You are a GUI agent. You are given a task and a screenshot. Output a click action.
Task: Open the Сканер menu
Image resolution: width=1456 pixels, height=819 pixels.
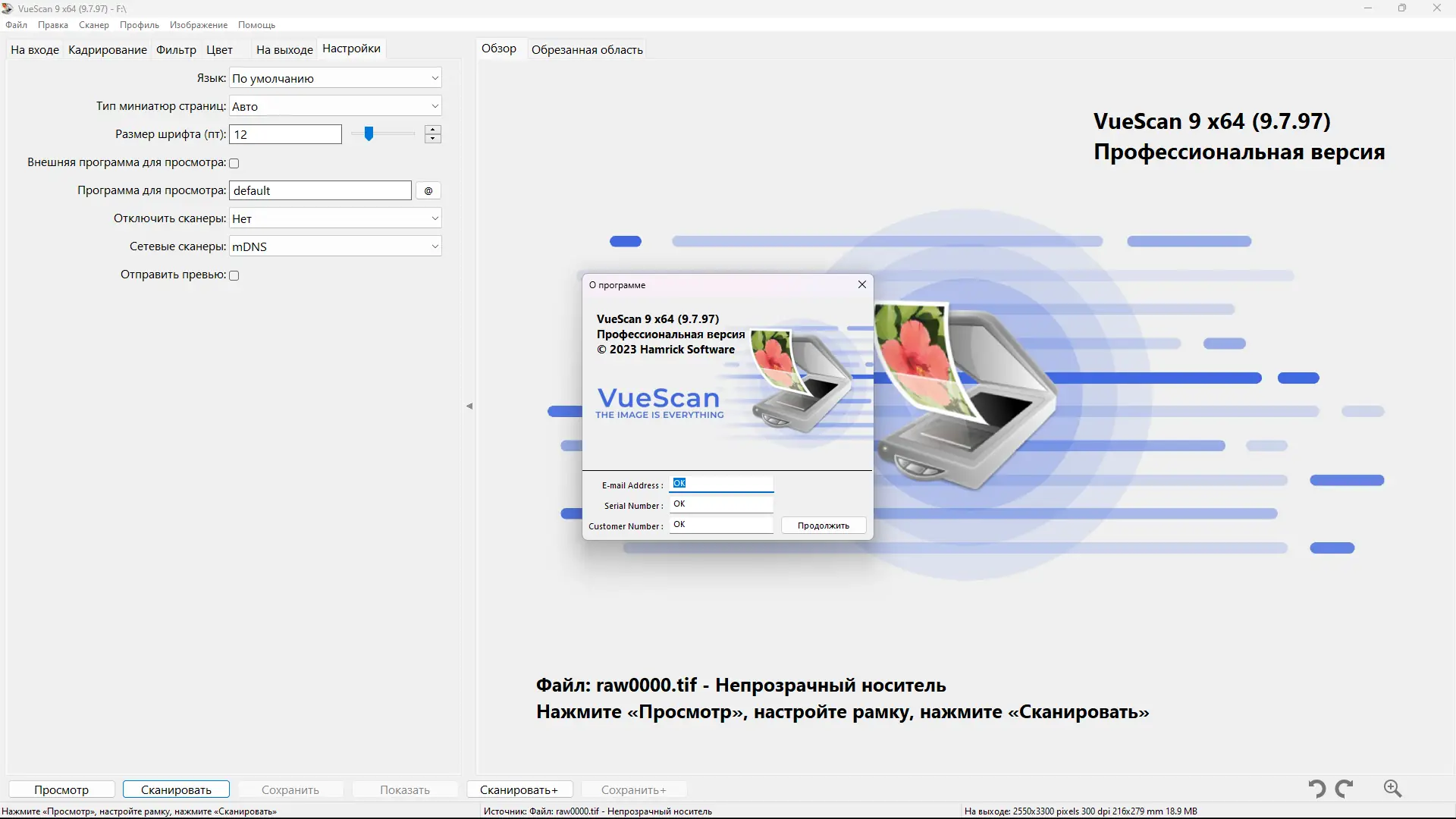(x=93, y=25)
